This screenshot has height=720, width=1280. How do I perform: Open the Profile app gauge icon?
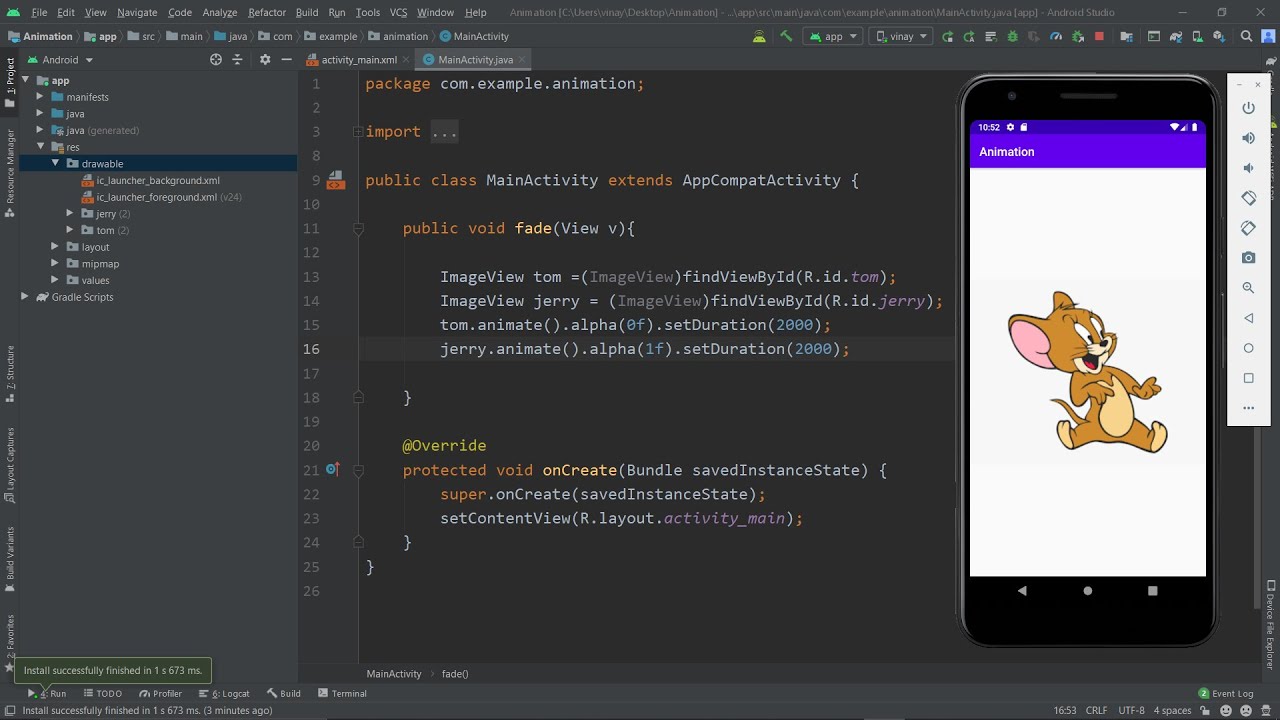[1056, 36]
